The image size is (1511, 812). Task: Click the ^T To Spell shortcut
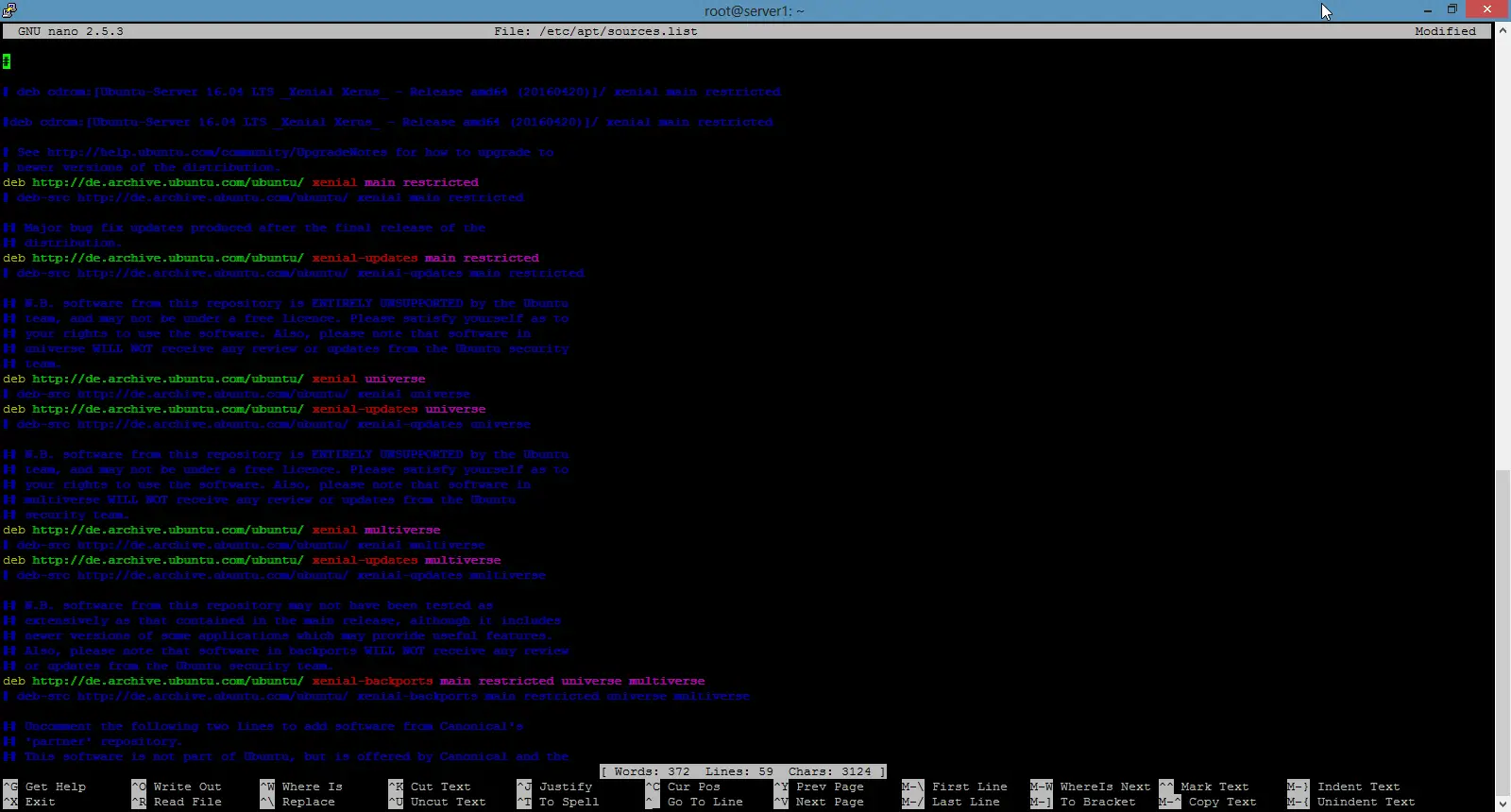pyautogui.click(x=558, y=802)
